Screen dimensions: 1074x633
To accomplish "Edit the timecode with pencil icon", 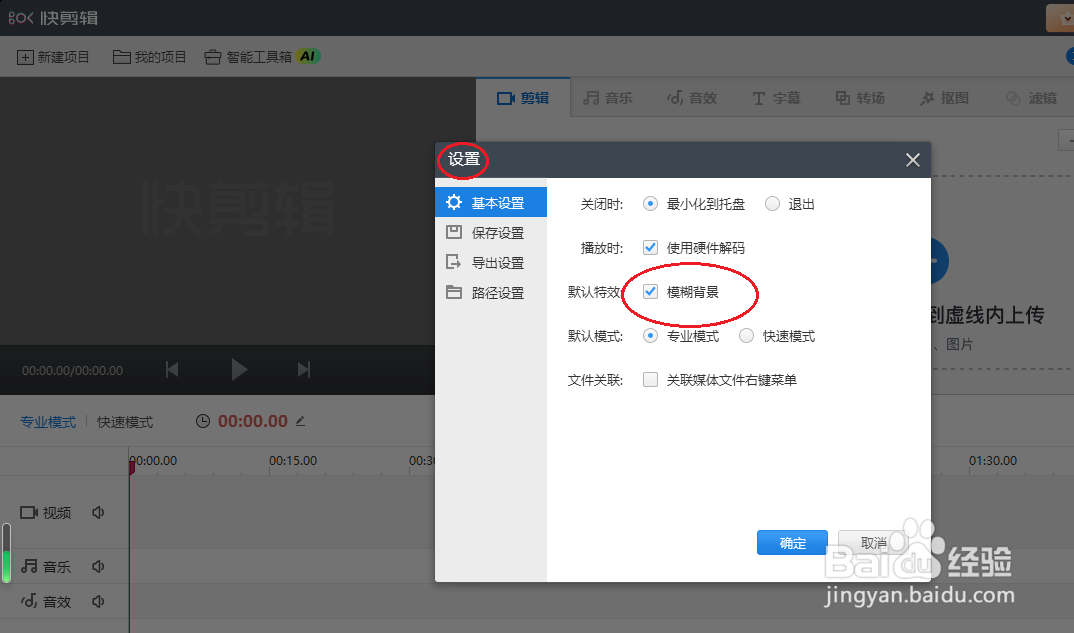I will pyautogui.click(x=300, y=421).
